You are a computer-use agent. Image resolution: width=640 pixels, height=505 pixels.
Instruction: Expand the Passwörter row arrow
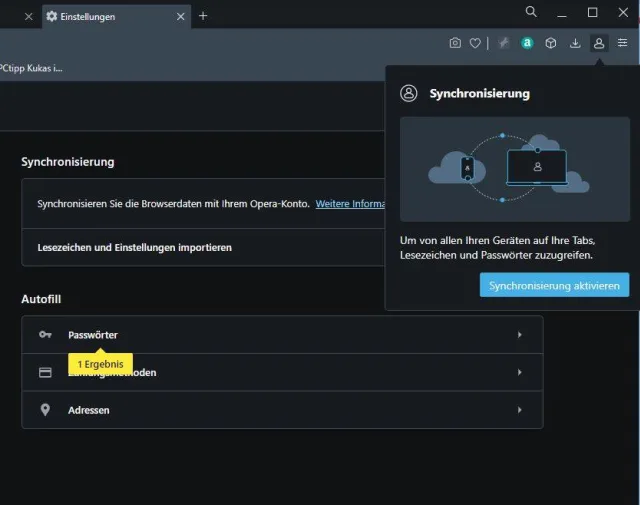tap(519, 335)
